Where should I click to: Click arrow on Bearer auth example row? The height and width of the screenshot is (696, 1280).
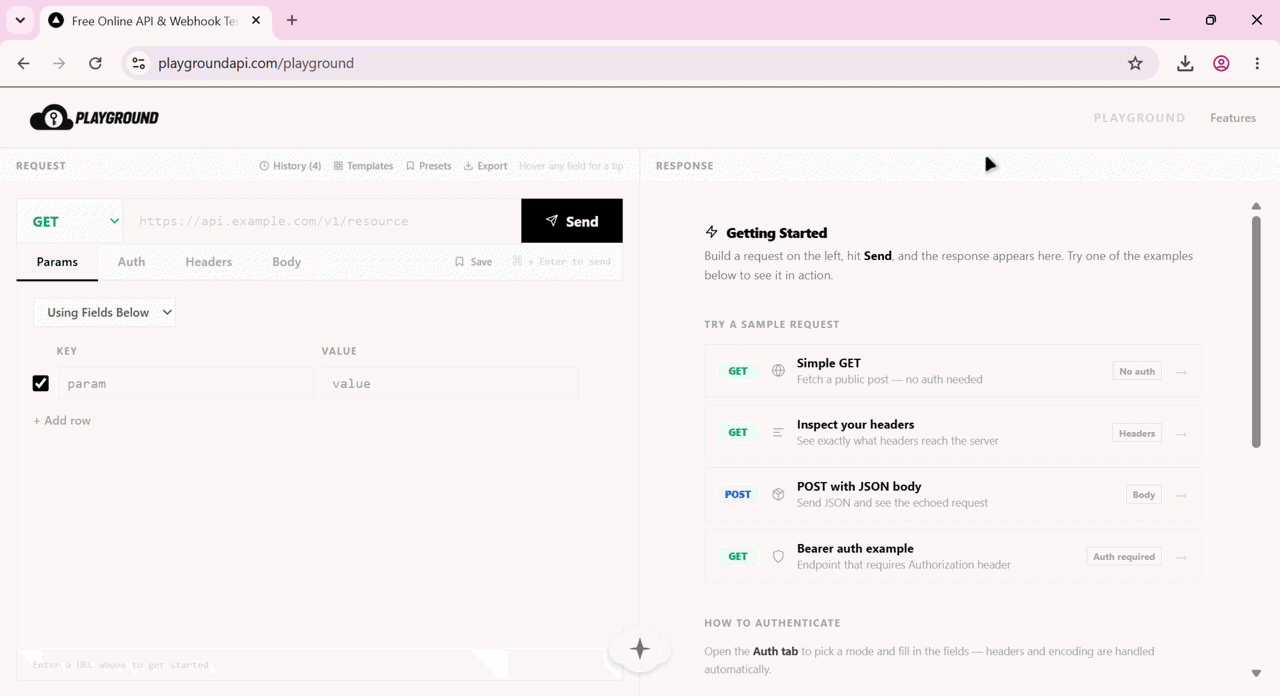(1181, 558)
